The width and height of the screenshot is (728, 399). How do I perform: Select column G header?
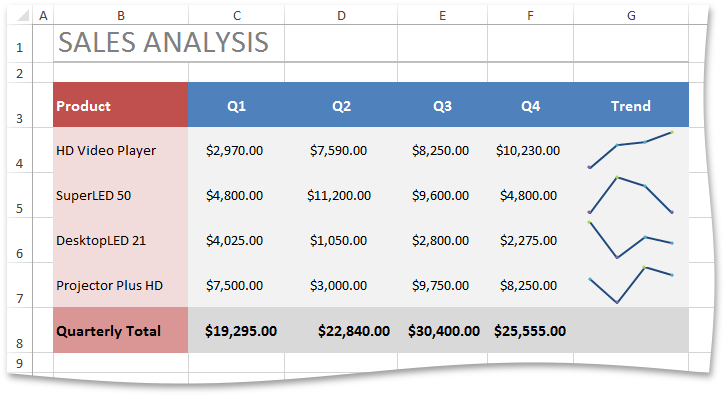pyautogui.click(x=631, y=16)
